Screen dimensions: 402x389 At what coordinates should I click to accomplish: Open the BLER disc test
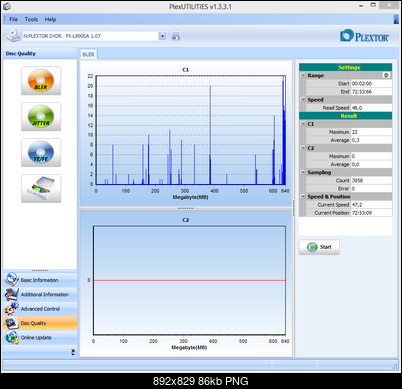click(x=41, y=81)
